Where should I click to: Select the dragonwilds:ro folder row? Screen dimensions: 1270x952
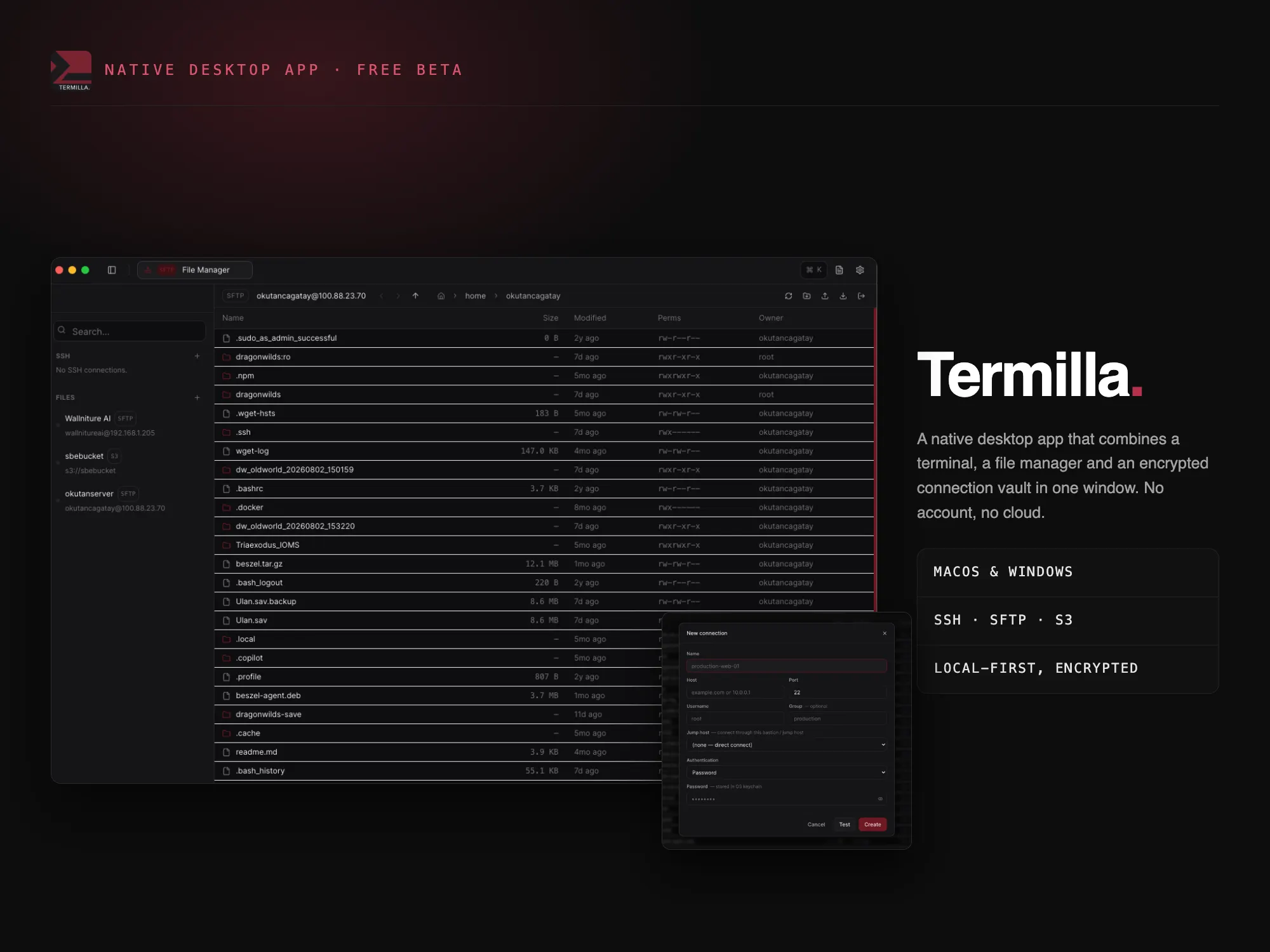coord(544,357)
